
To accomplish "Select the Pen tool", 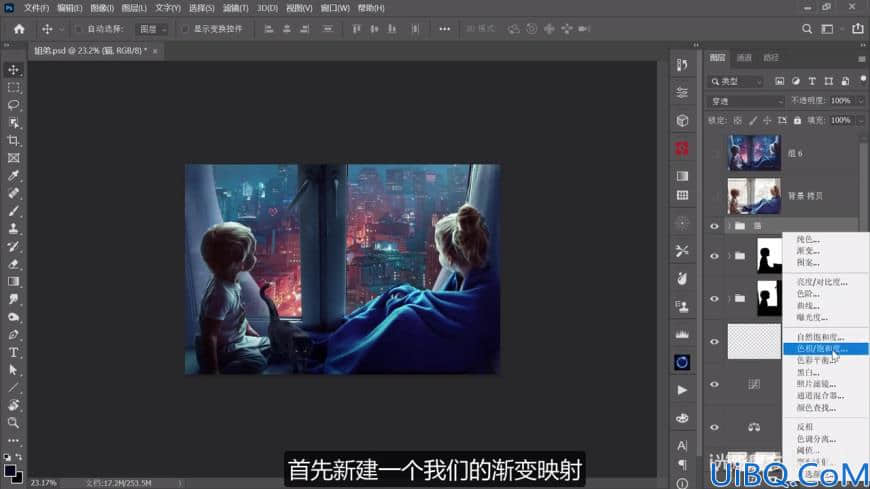I will pos(13,335).
